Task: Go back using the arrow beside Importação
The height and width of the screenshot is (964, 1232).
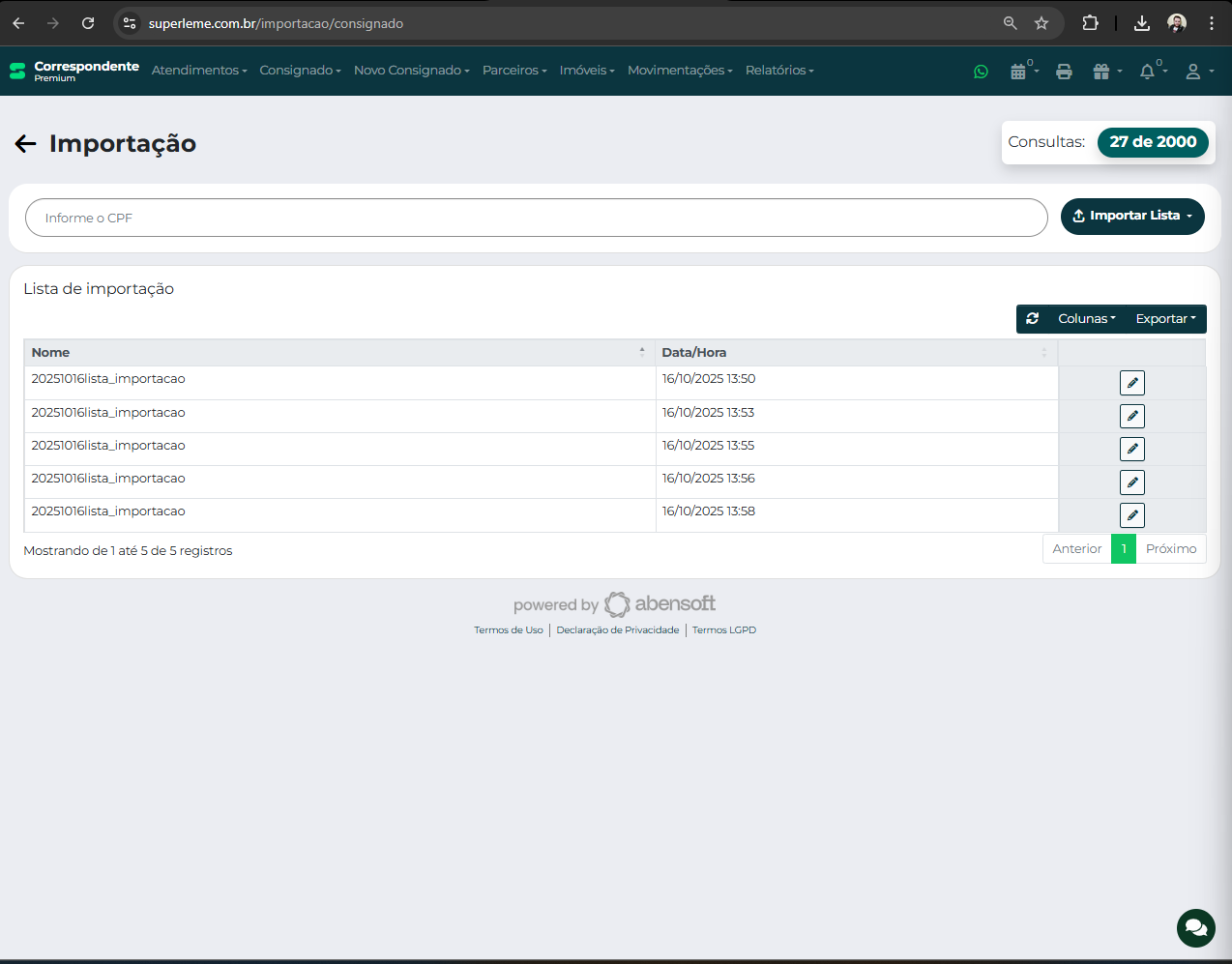Action: coord(25,144)
